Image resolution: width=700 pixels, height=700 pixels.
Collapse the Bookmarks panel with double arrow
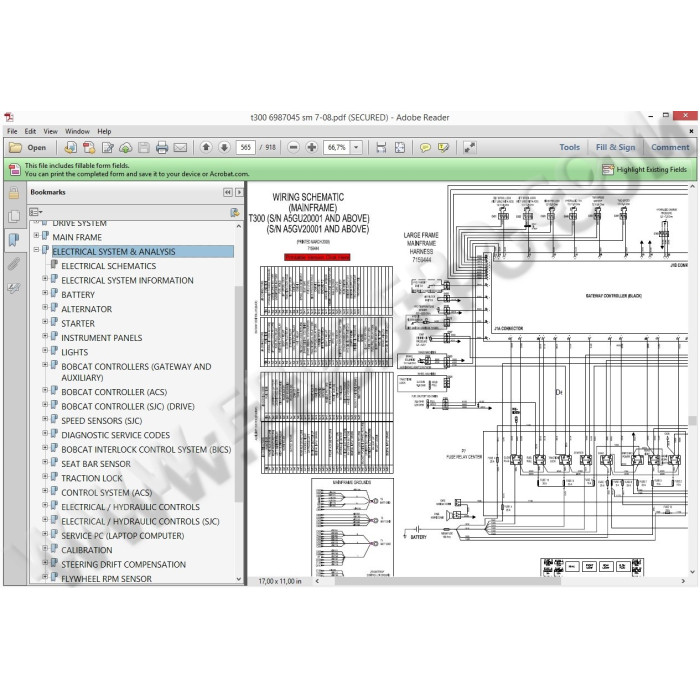pos(228,192)
